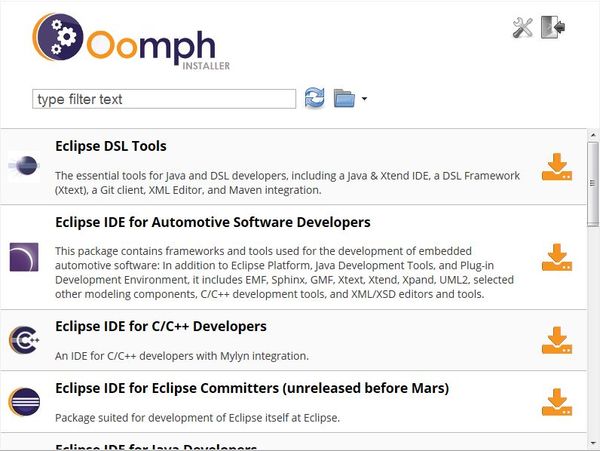Viewport: 600px width, 451px height.
Task: Open Eclipse IDE for Automotive Software Developers title
Action: coord(213,222)
